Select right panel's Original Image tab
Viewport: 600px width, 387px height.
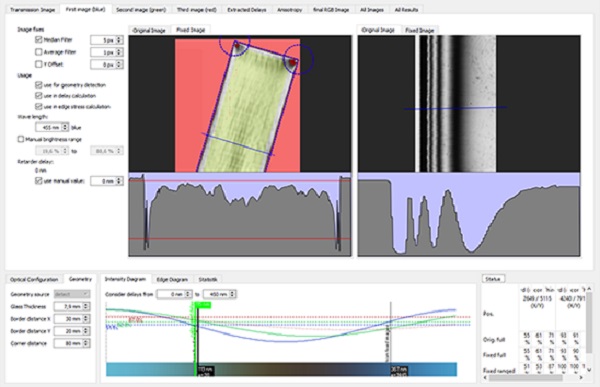click(378, 30)
